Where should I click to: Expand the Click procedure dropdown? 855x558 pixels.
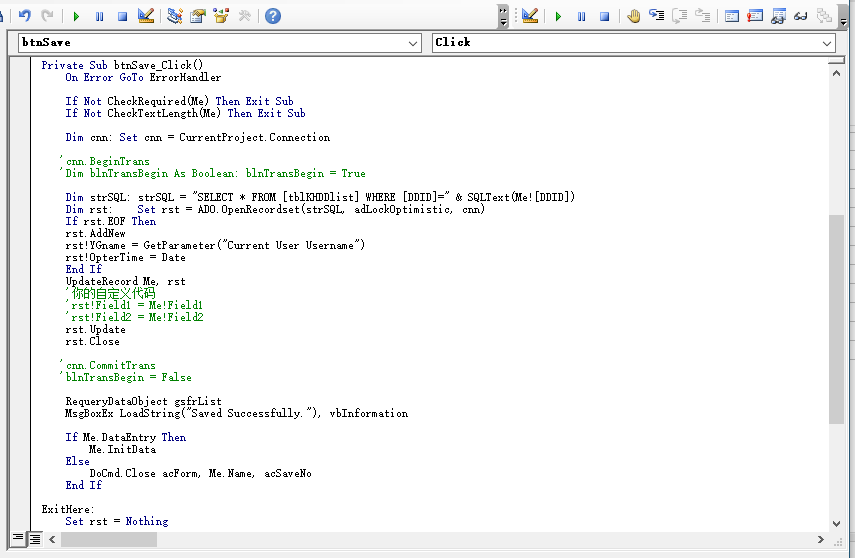pos(827,43)
